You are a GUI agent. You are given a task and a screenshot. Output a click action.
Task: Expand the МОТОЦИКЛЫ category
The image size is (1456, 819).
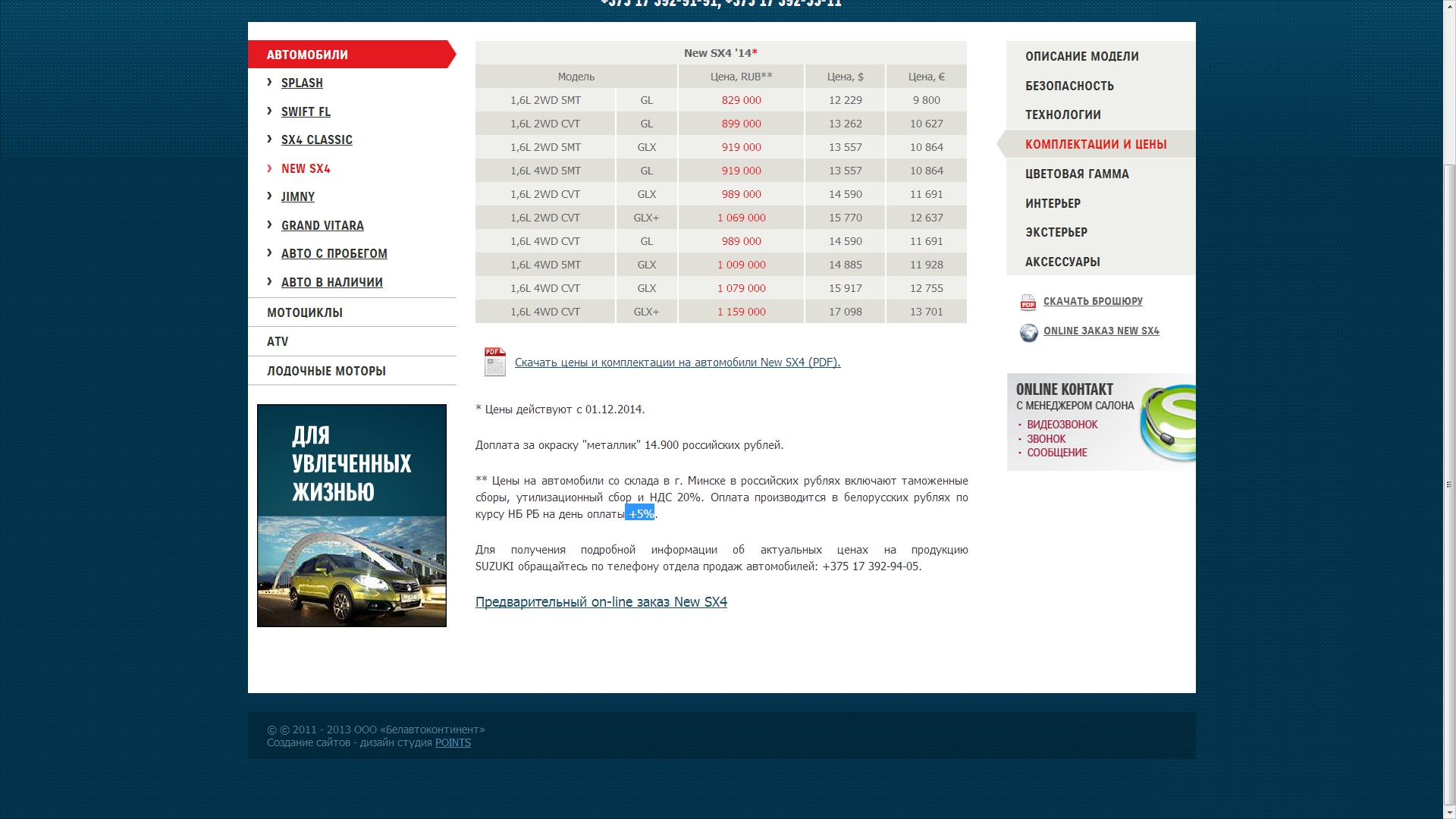(304, 312)
